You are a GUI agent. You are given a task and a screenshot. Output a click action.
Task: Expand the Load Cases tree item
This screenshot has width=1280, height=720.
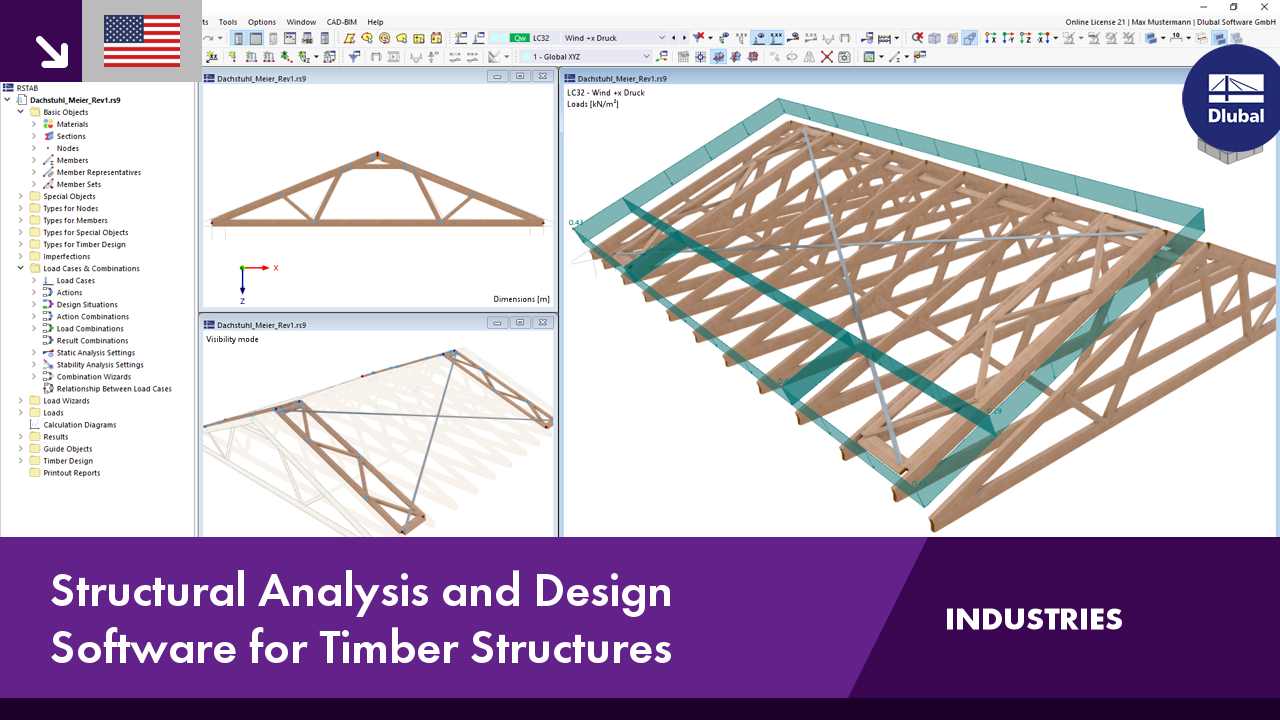(35, 280)
